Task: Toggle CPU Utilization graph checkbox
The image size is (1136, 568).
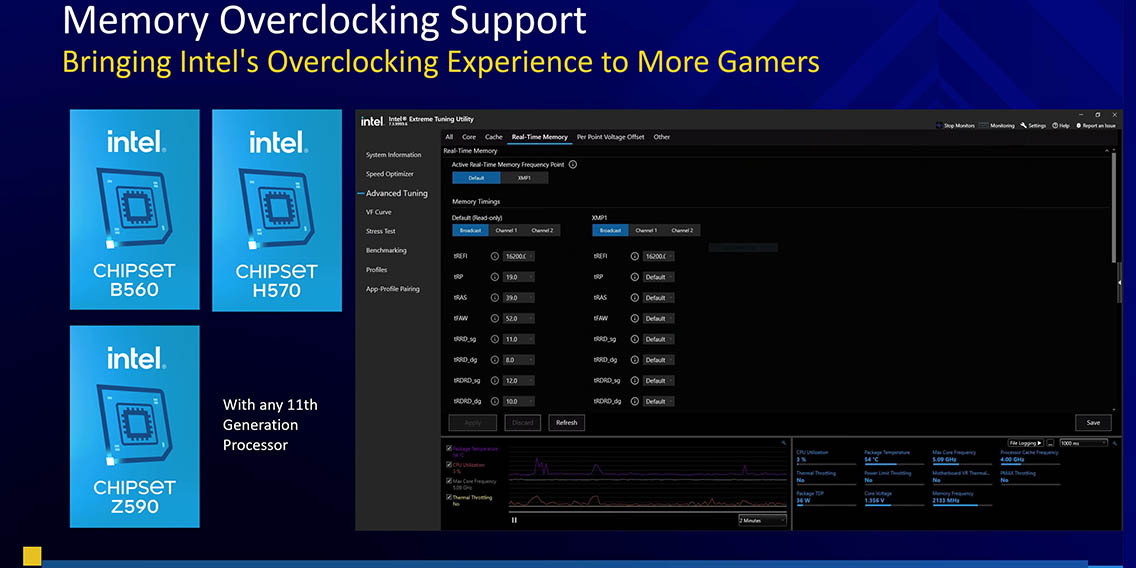Action: [449, 465]
